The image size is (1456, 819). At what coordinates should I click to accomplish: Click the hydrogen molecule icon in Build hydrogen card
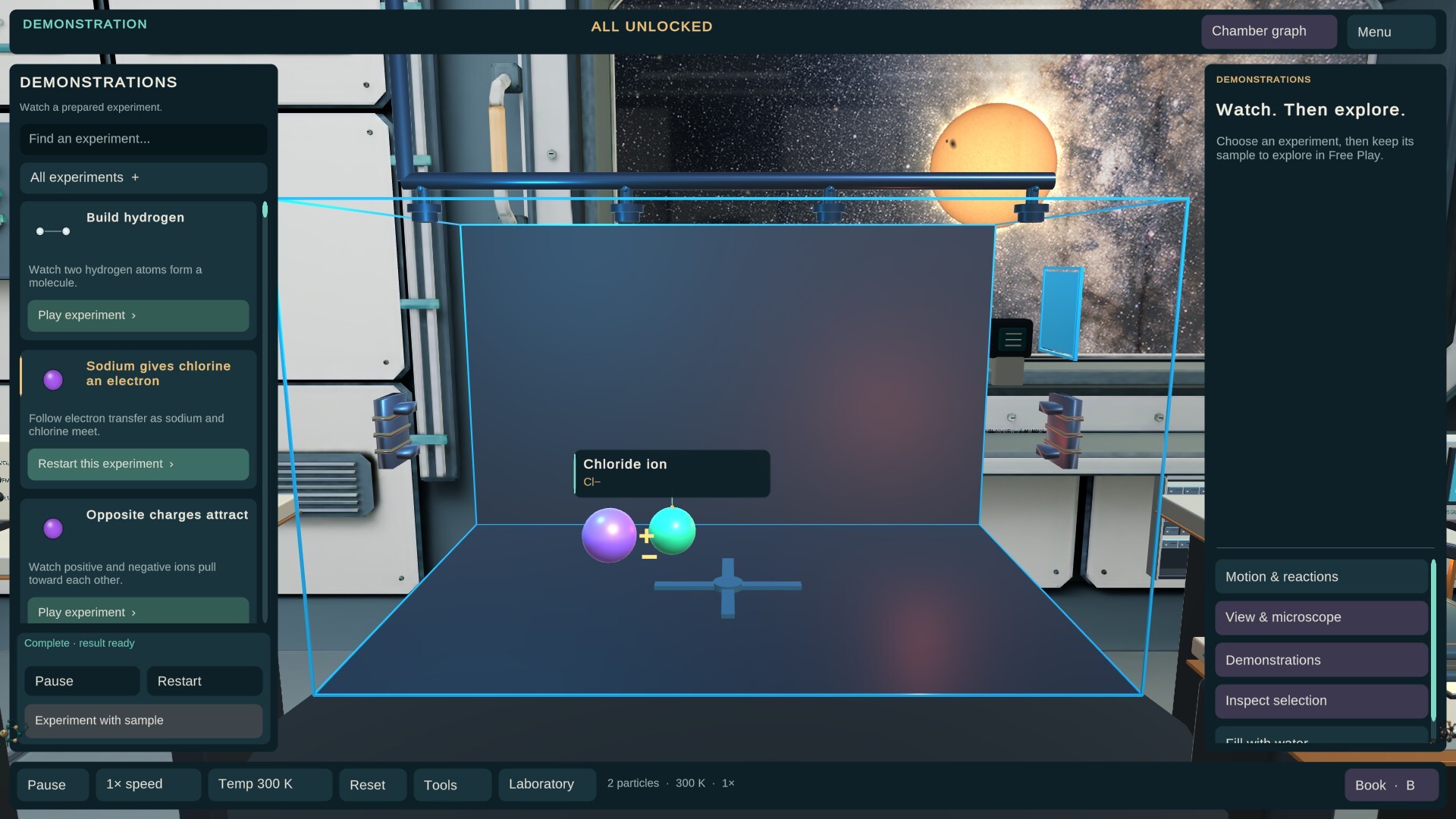[53, 231]
